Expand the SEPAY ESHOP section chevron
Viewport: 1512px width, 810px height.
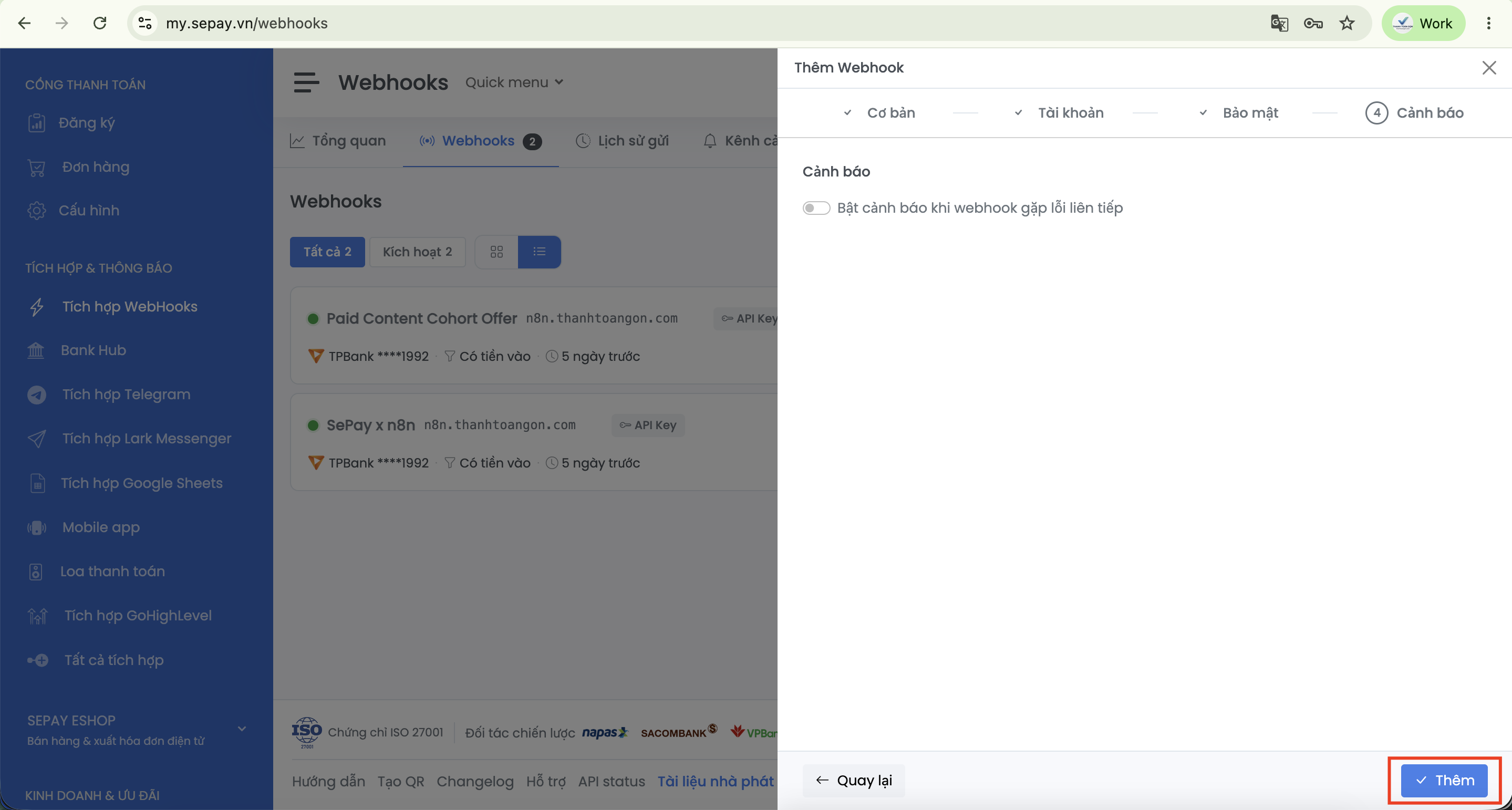point(242,729)
